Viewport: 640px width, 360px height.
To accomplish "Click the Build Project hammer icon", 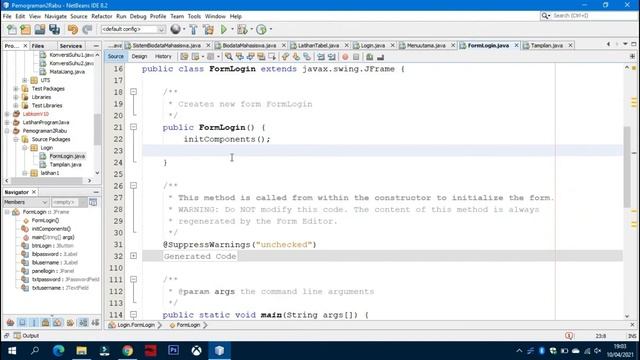I will (193, 29).
